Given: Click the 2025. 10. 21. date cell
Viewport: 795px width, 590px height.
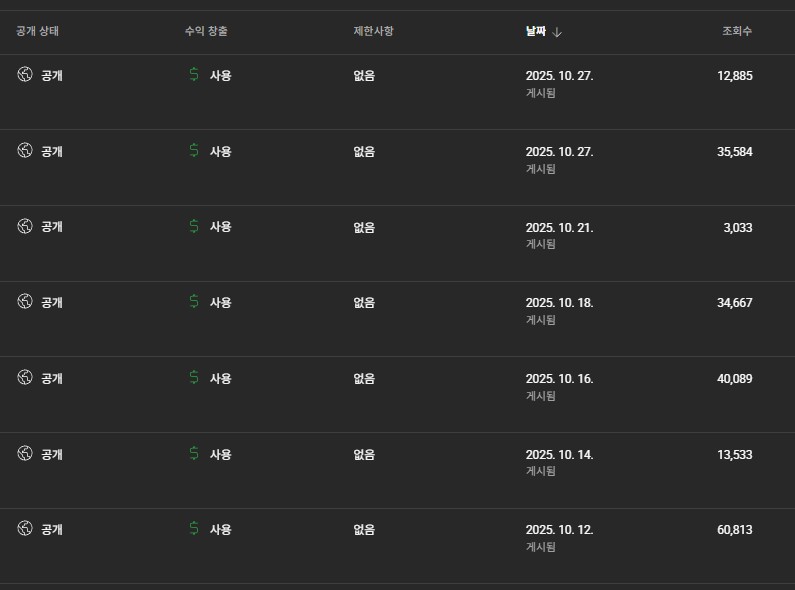Looking at the screenshot, I should tap(559, 227).
